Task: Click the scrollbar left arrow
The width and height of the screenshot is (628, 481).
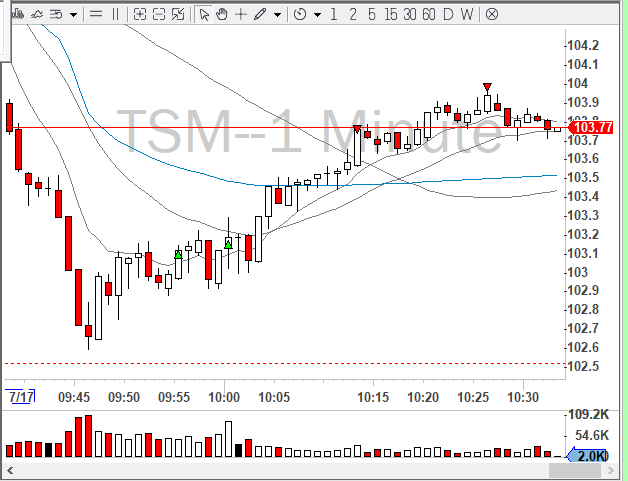Action: pos(9,470)
